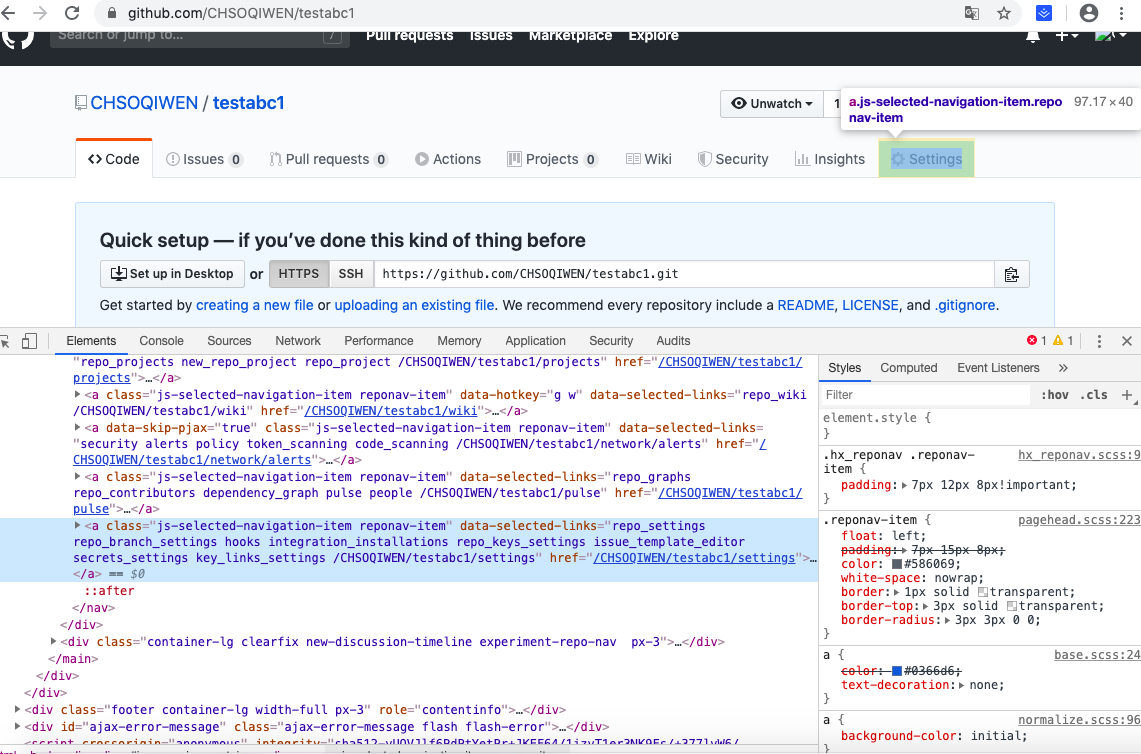Image resolution: width=1141 pixels, height=754 pixels.
Task: Open the GitHub plus create menu
Action: pos(1067,36)
